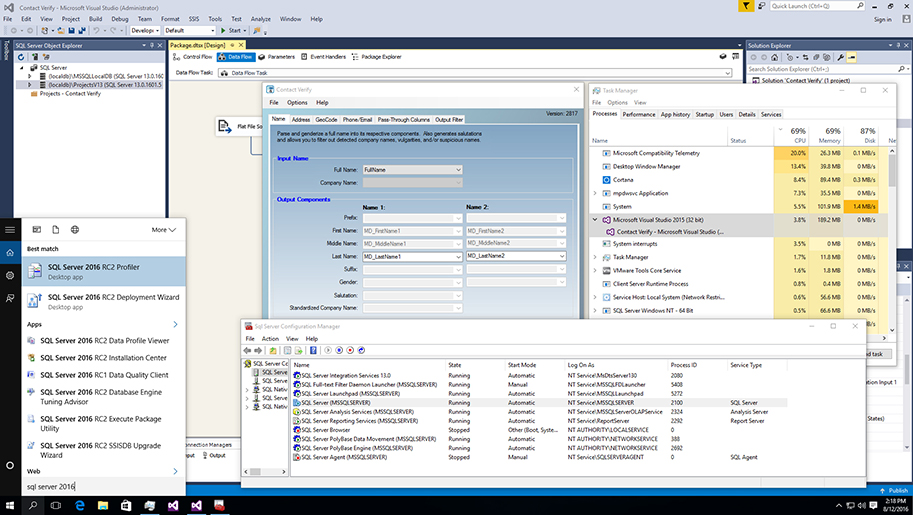Open the Full Name dropdown
The image size is (913, 515).
[x=458, y=170]
